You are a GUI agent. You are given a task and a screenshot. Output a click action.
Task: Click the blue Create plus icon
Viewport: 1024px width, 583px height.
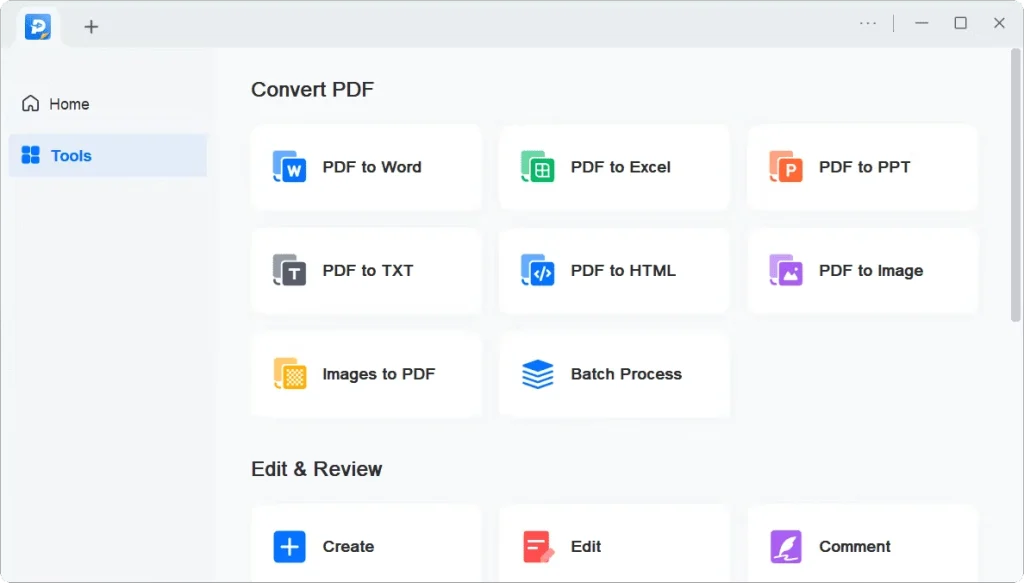[x=290, y=547]
